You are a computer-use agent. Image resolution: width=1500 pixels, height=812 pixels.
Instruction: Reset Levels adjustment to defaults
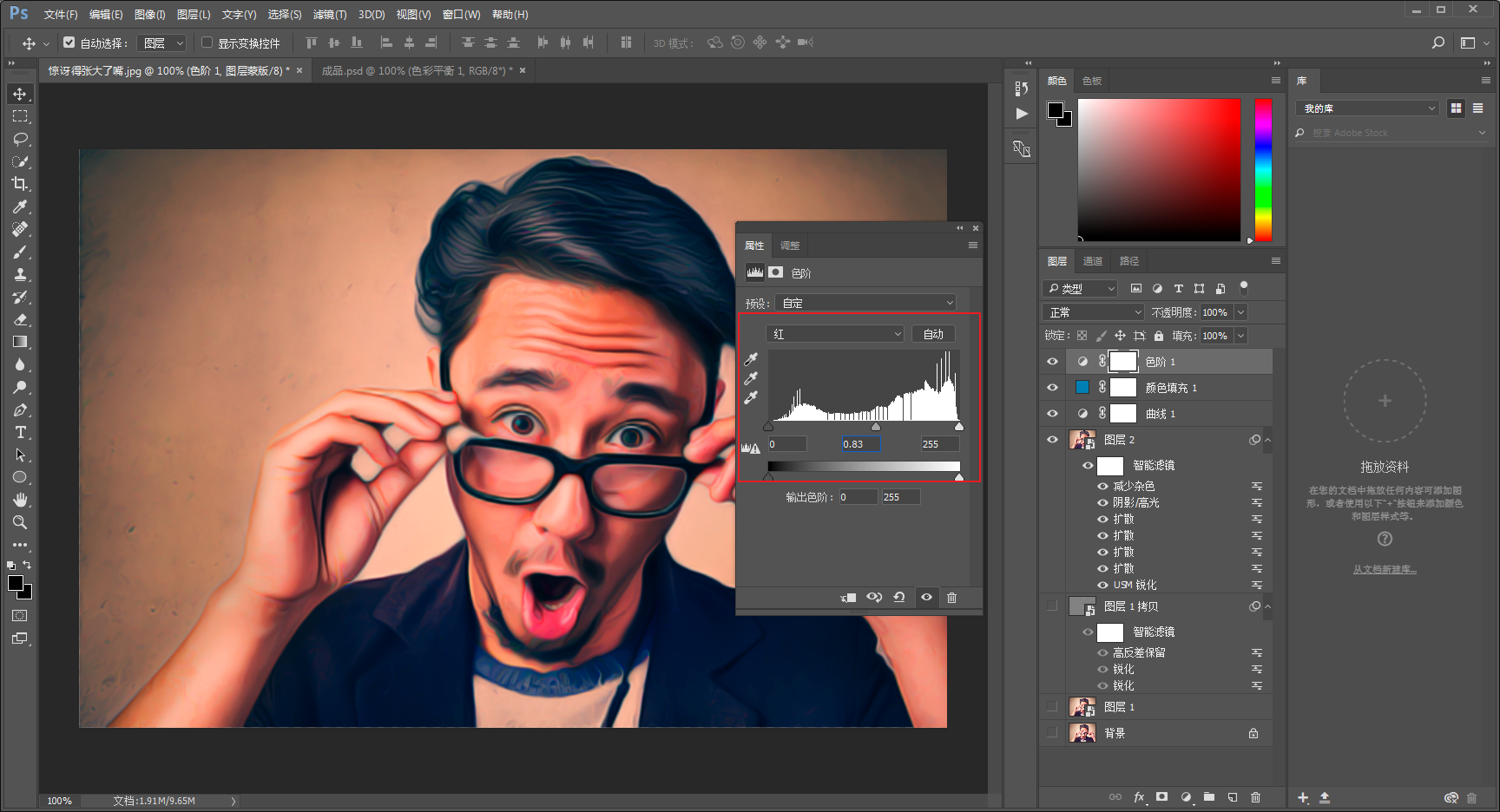(x=899, y=598)
